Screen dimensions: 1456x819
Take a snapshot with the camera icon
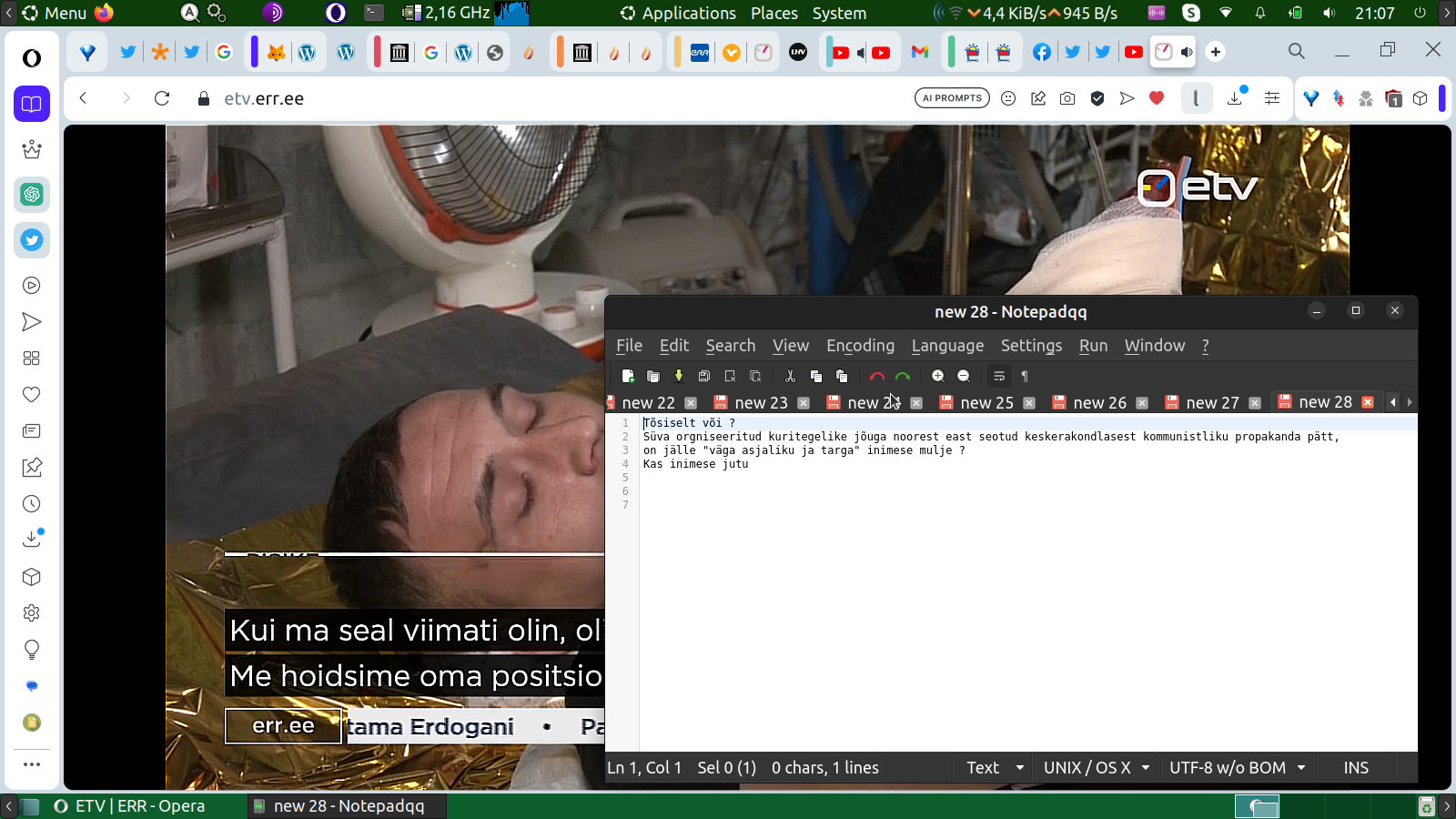(1067, 98)
